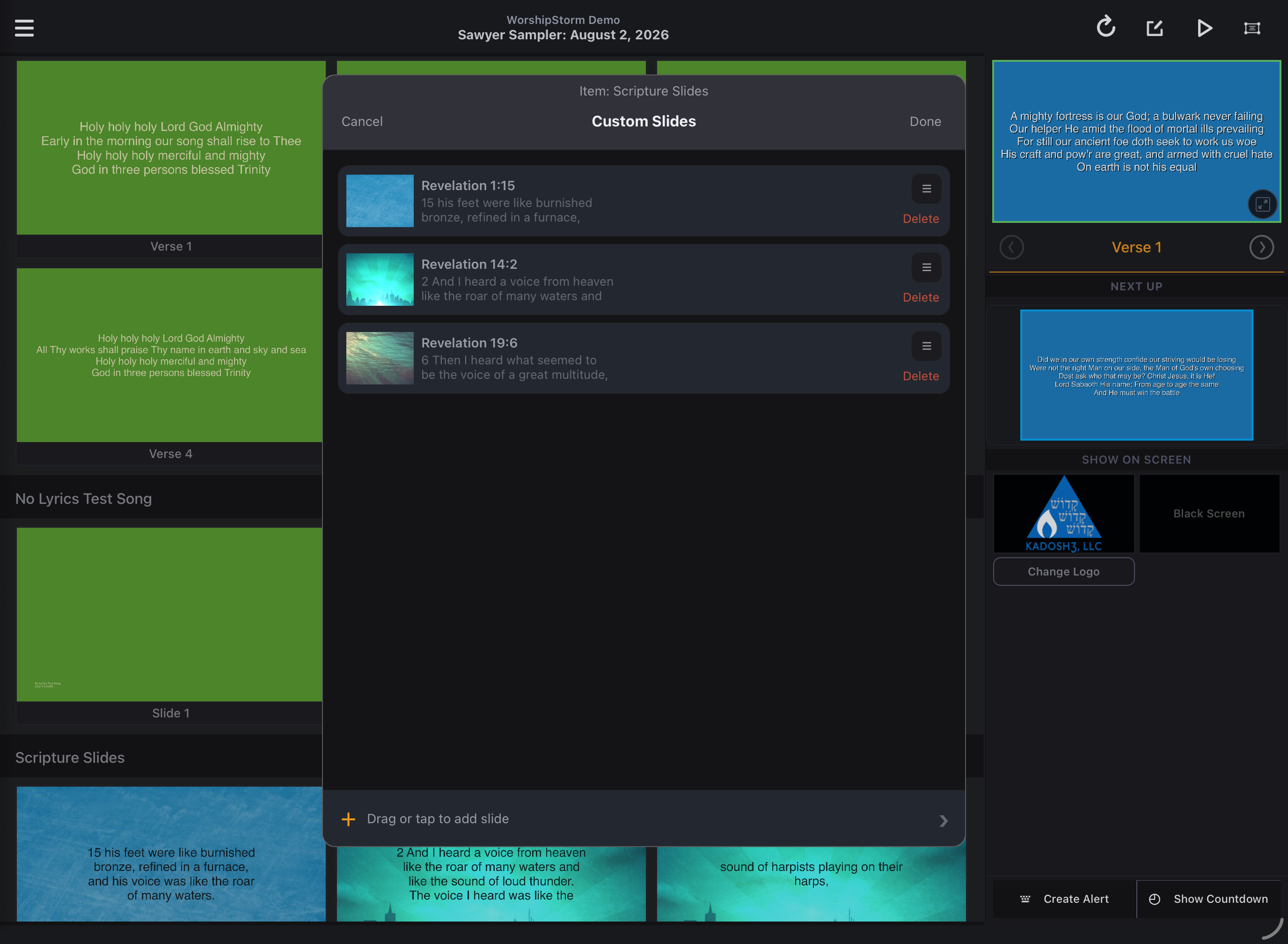Click 'Revelation 14:2' title text
The width and height of the screenshot is (1288, 944).
469,265
